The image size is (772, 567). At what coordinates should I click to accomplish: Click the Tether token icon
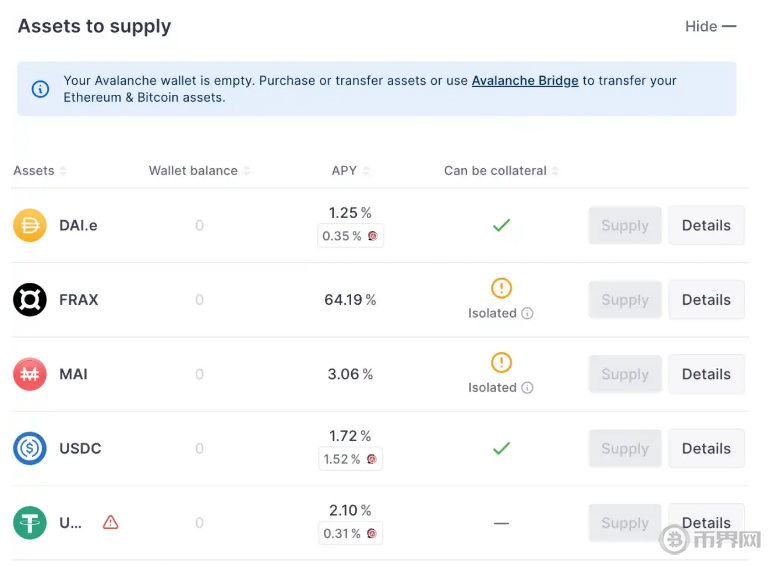[x=30, y=523]
